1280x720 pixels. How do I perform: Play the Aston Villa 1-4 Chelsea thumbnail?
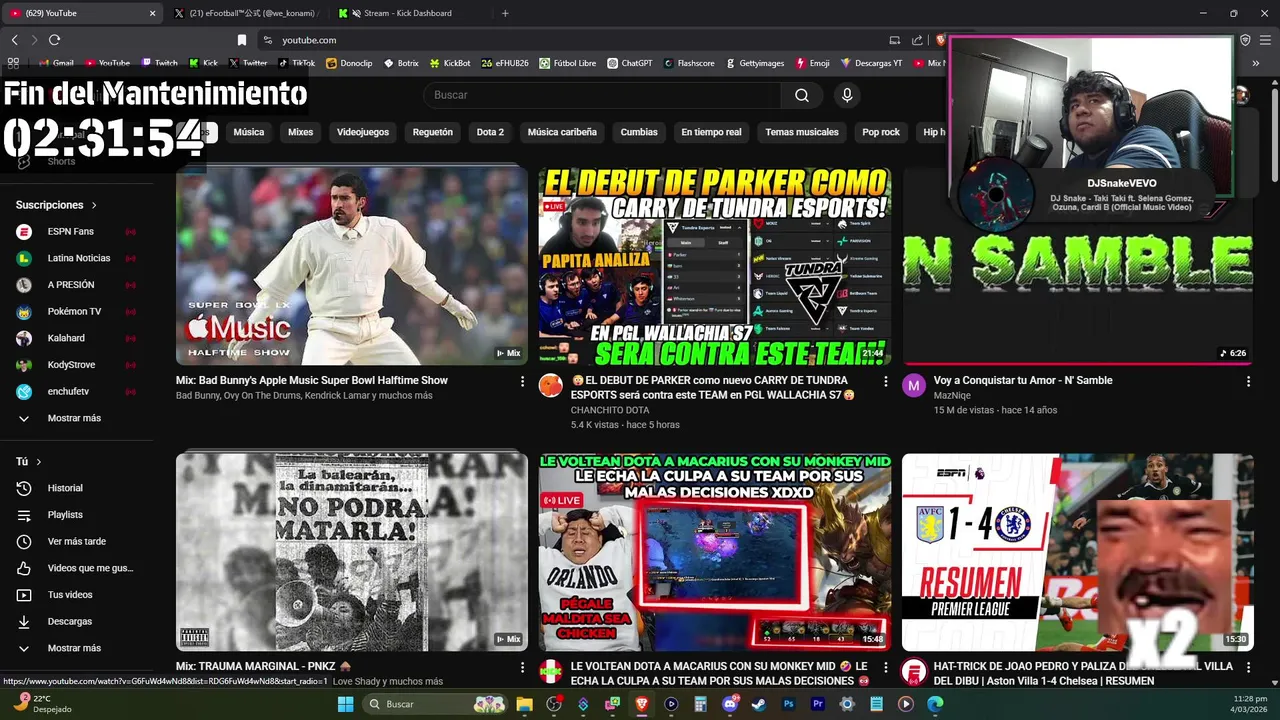1077,552
